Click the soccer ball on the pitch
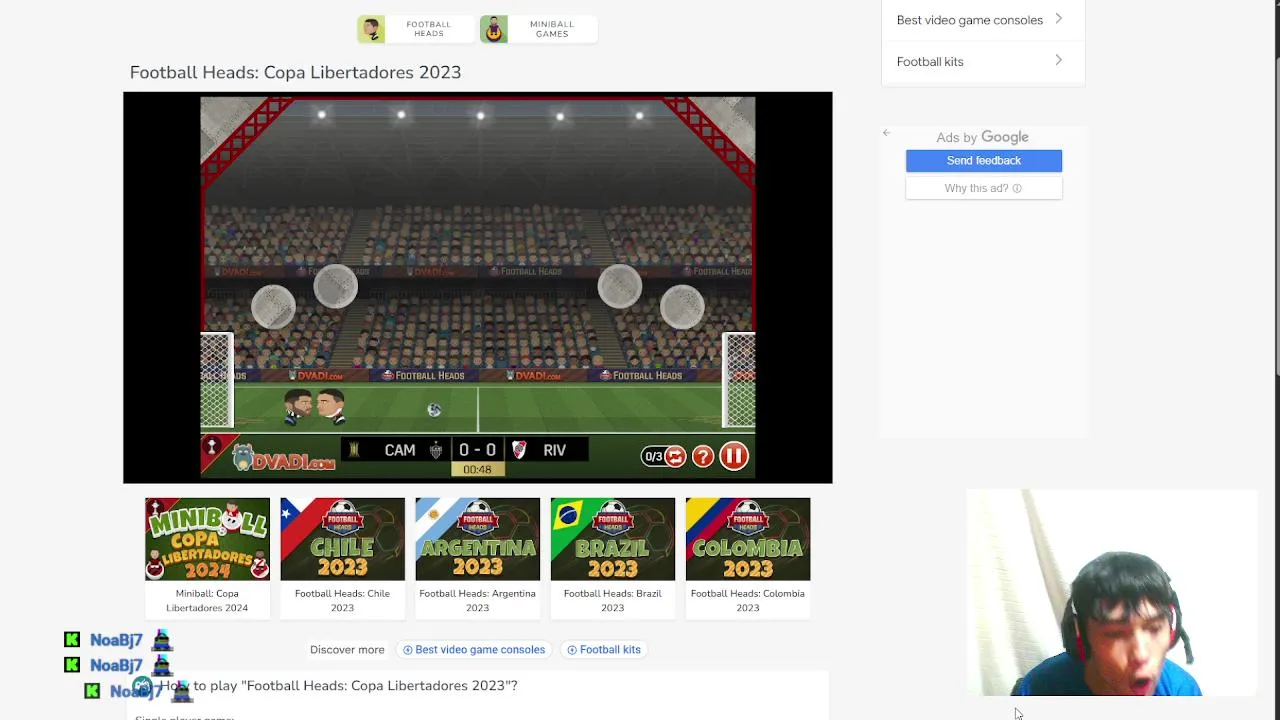This screenshot has width=1280, height=720. tap(434, 410)
